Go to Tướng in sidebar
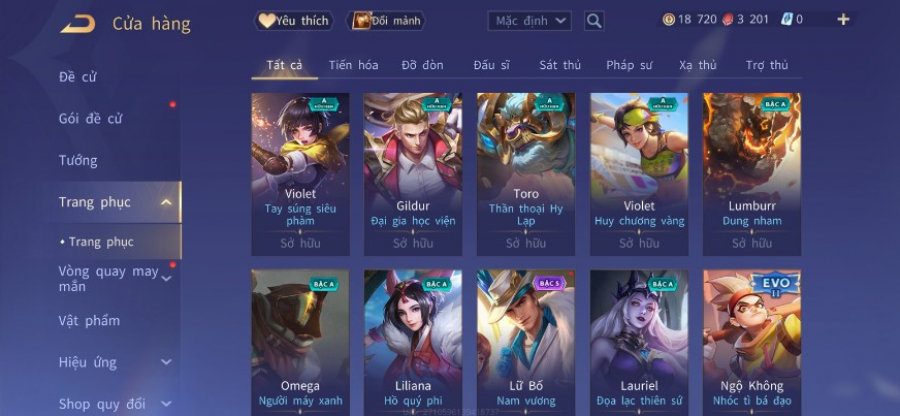Image resolution: width=900 pixels, height=416 pixels. pyautogui.click(x=78, y=160)
